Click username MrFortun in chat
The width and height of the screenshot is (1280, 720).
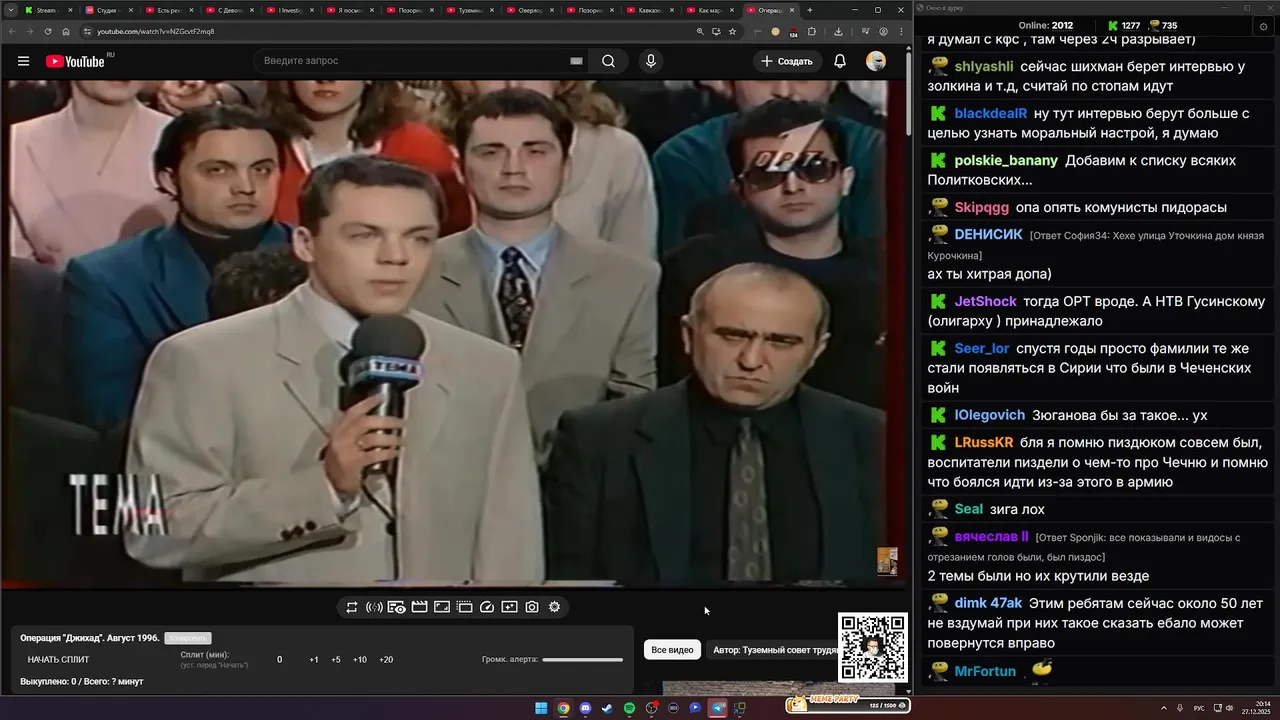point(985,672)
